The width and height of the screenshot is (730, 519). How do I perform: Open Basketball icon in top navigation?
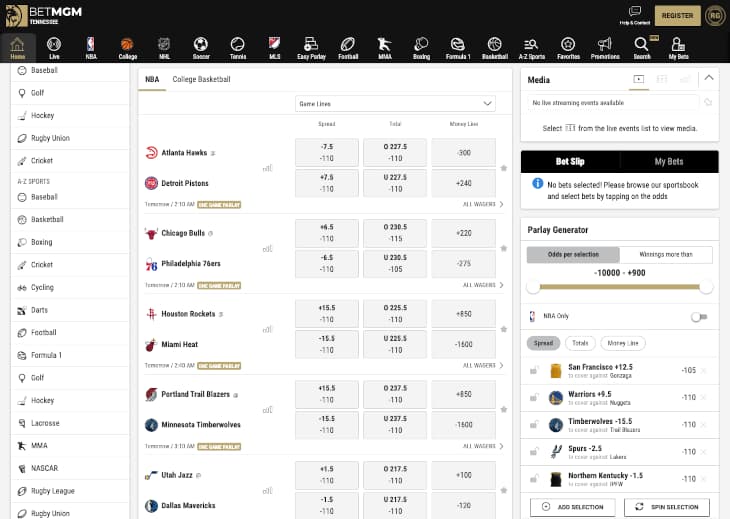(x=494, y=48)
